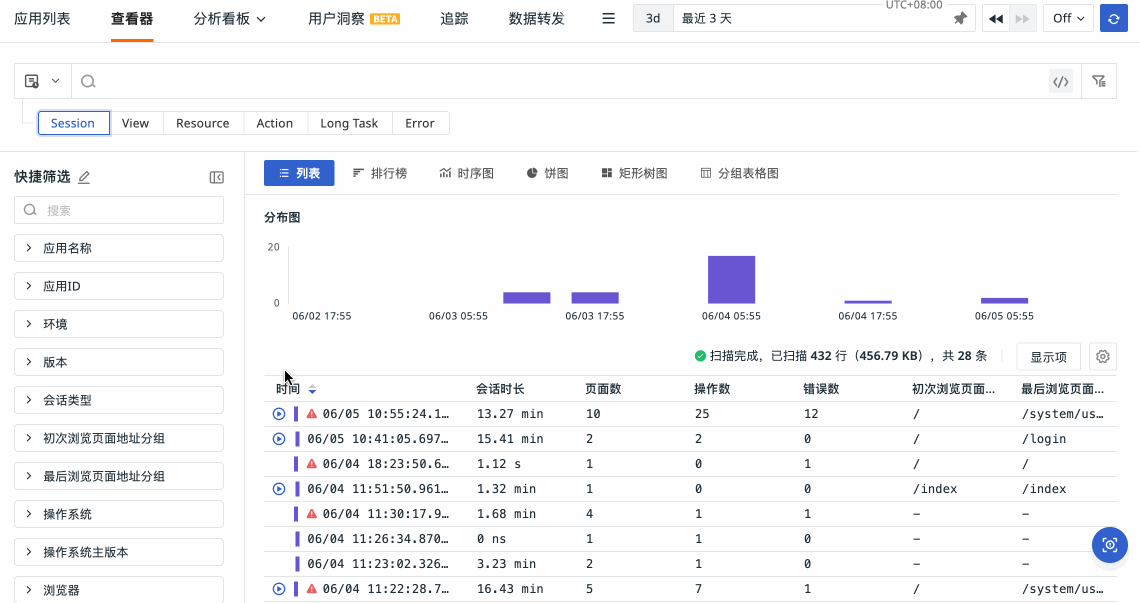
Task: Play session replay for 06/04 11:22:28 row
Action: 278,589
